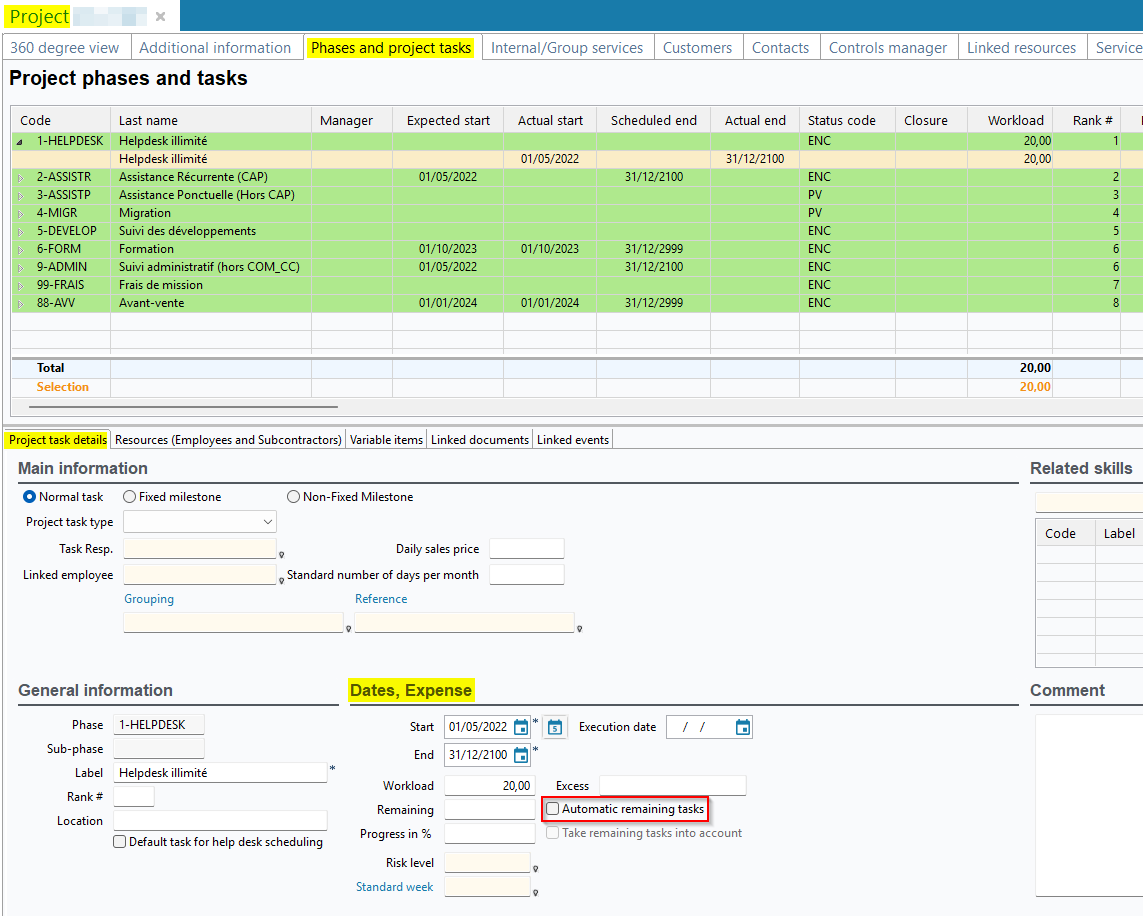Click the lookup icon beside Linked employee
This screenshot has height=916, width=1143.
click(282, 580)
